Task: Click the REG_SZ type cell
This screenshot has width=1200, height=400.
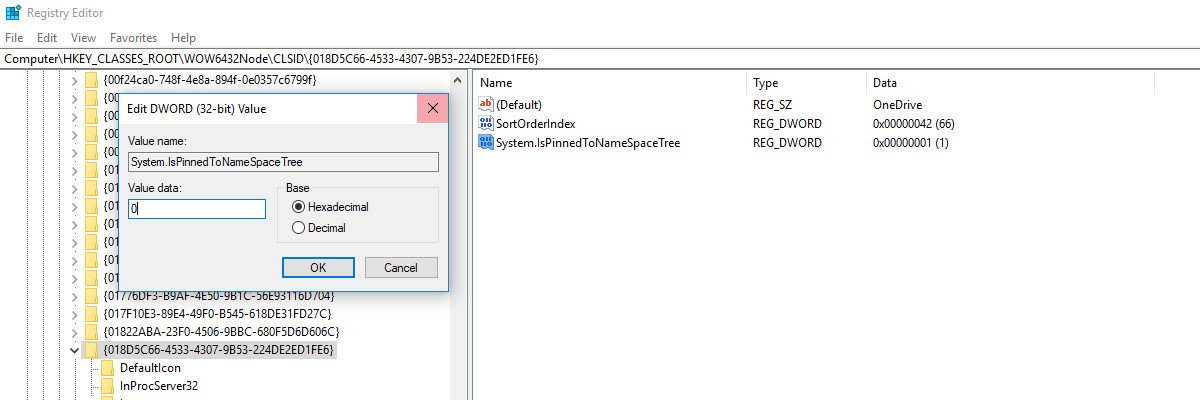Action: click(774, 104)
